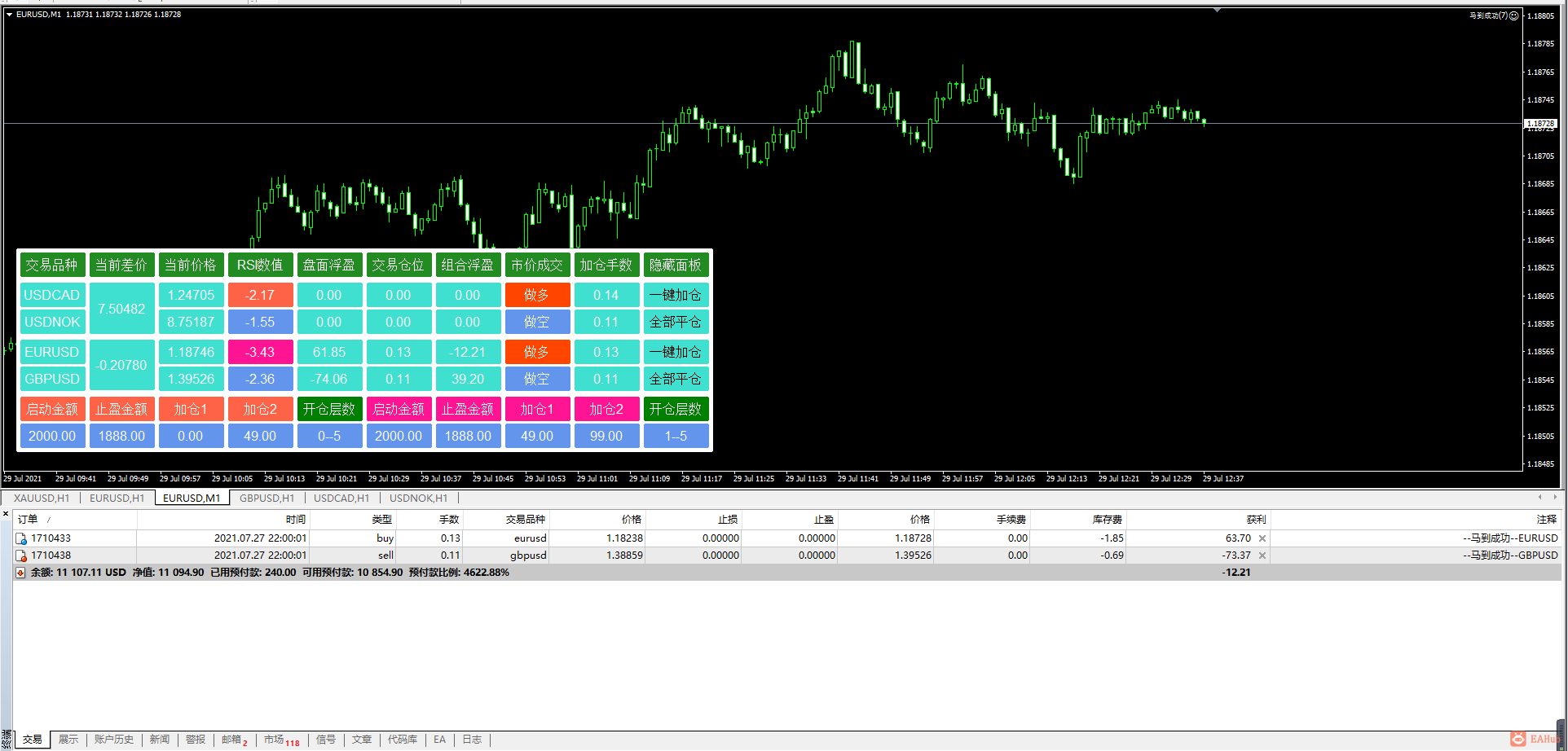The width and height of the screenshot is (1568, 751).
Task: Switch to the EURUSD,H1 chart tab
Action: 117,498
